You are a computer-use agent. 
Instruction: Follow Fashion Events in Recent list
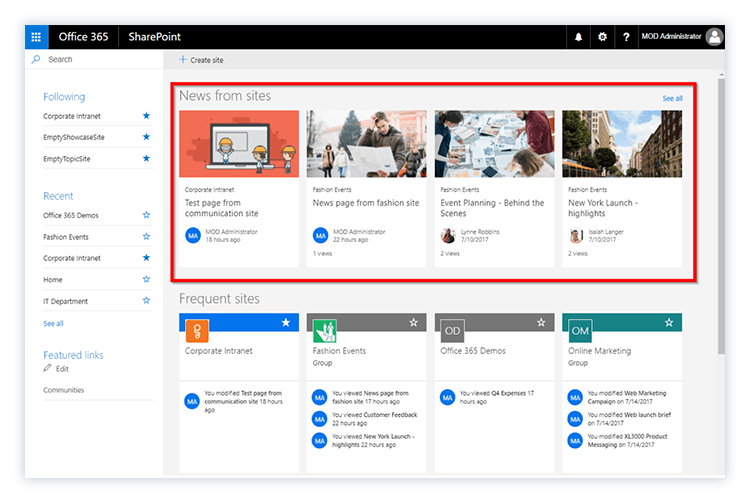146,236
